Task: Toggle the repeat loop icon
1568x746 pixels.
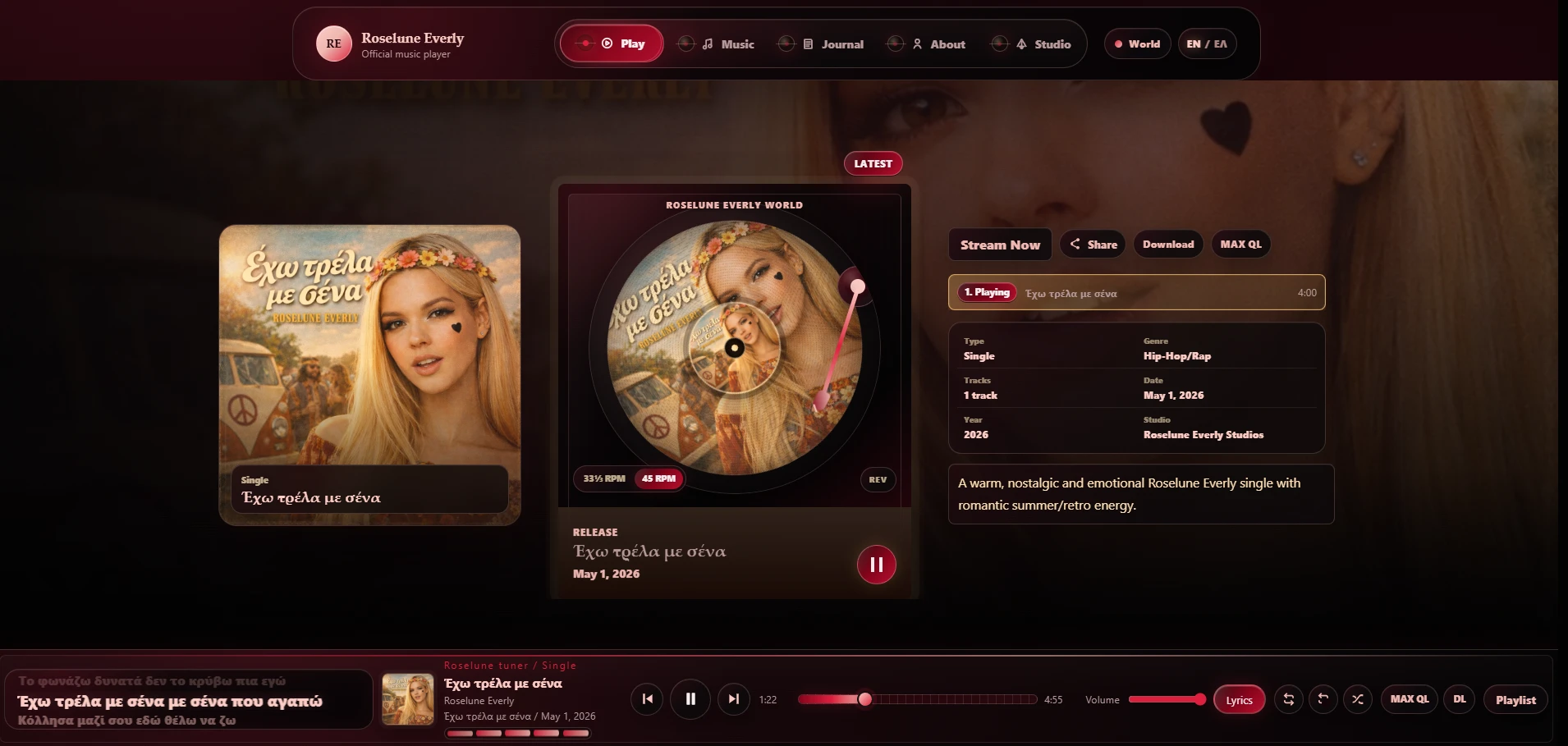Action: 1289,699
